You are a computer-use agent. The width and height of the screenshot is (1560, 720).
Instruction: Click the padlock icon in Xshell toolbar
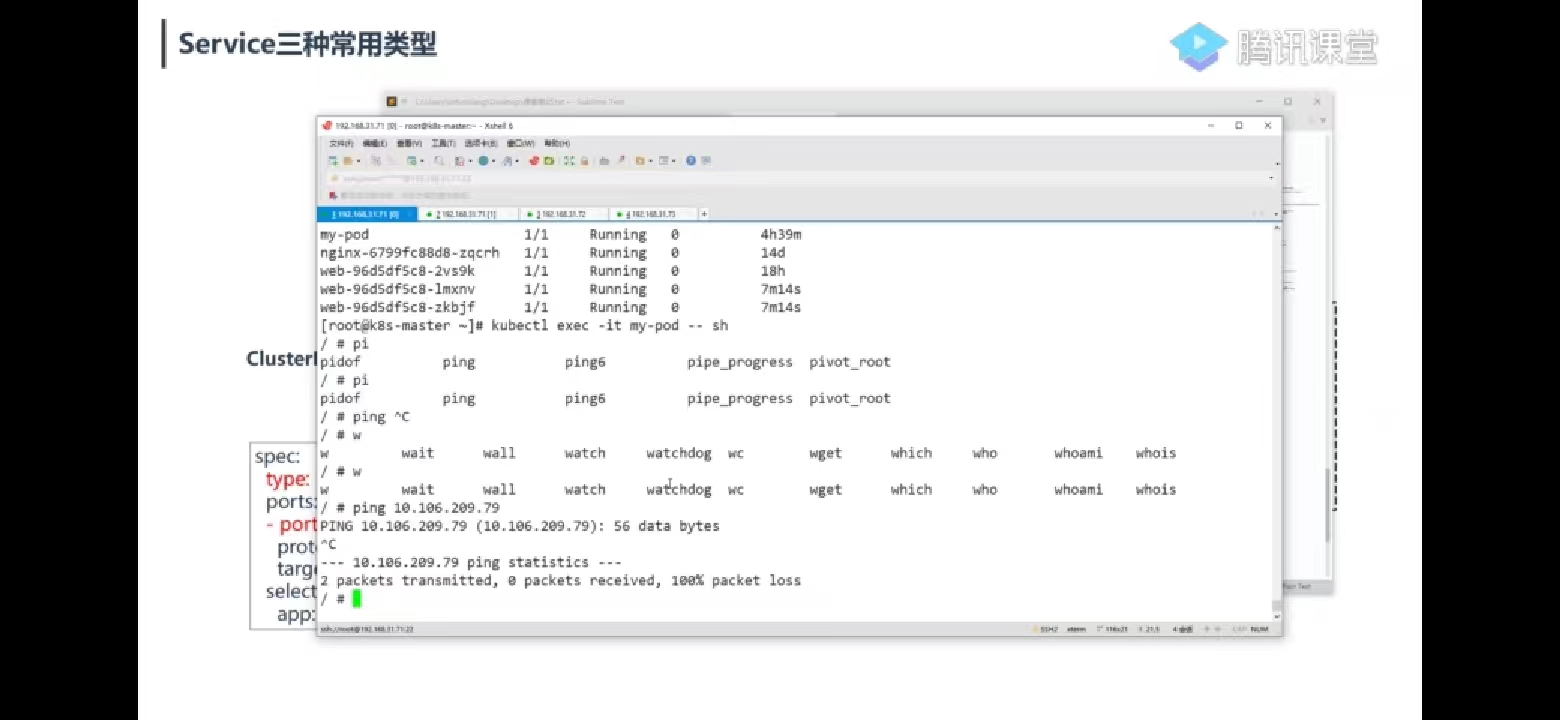pos(584,160)
